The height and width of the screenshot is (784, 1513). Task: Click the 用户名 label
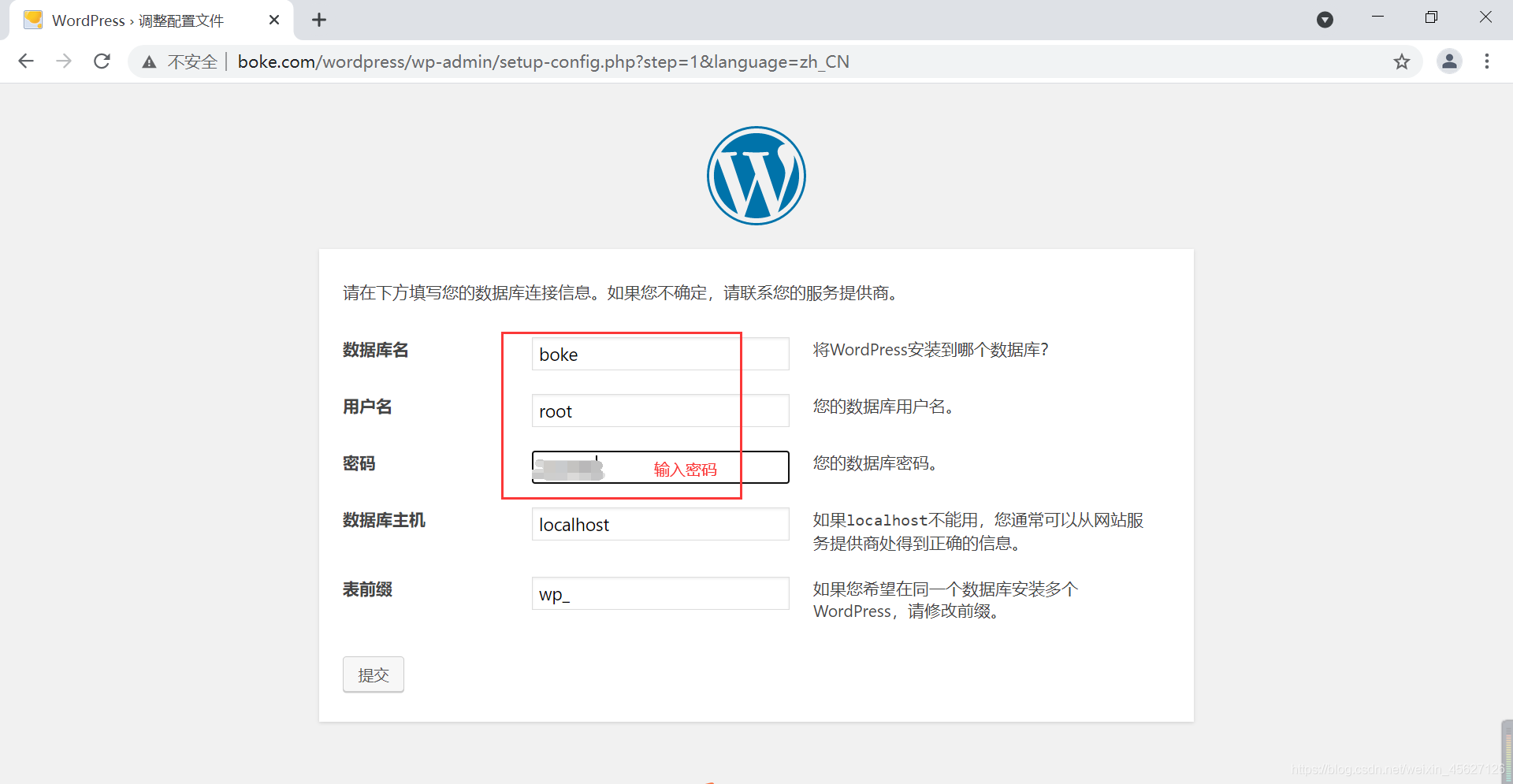coord(367,407)
